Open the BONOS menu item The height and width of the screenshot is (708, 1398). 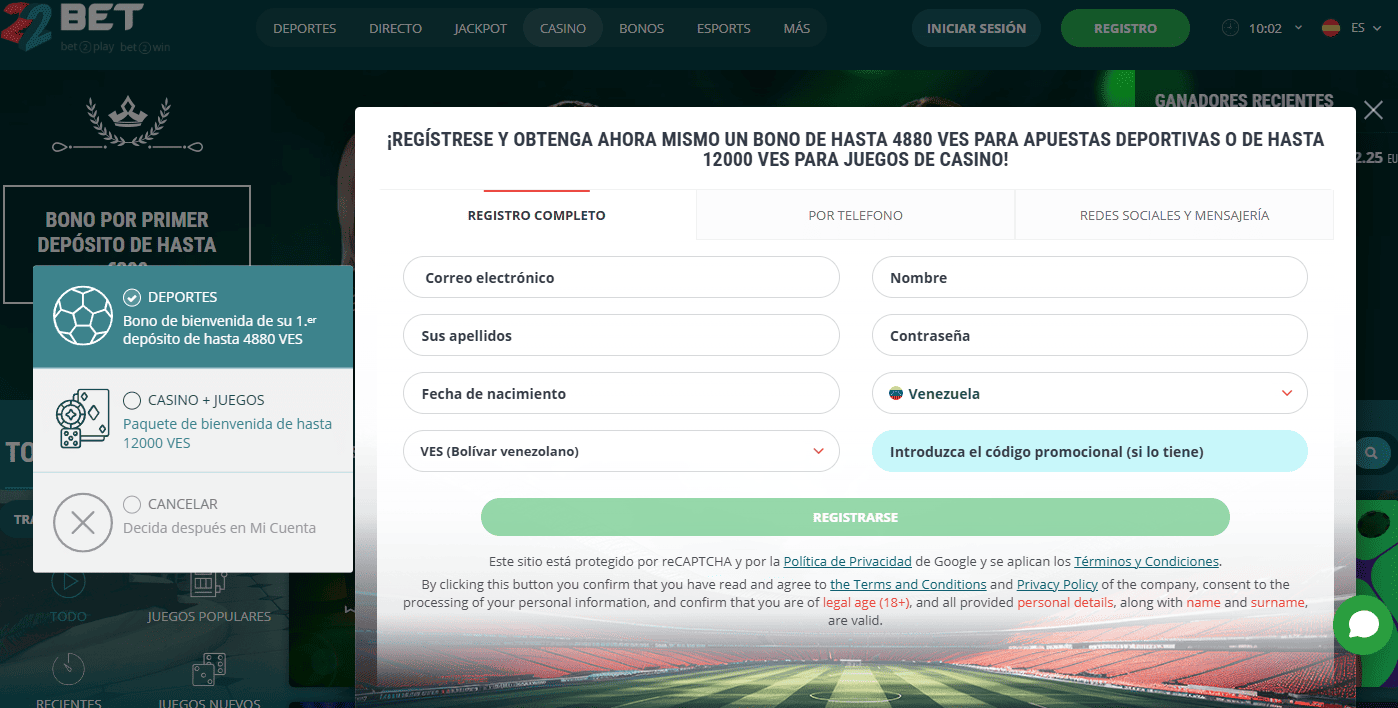(x=641, y=28)
